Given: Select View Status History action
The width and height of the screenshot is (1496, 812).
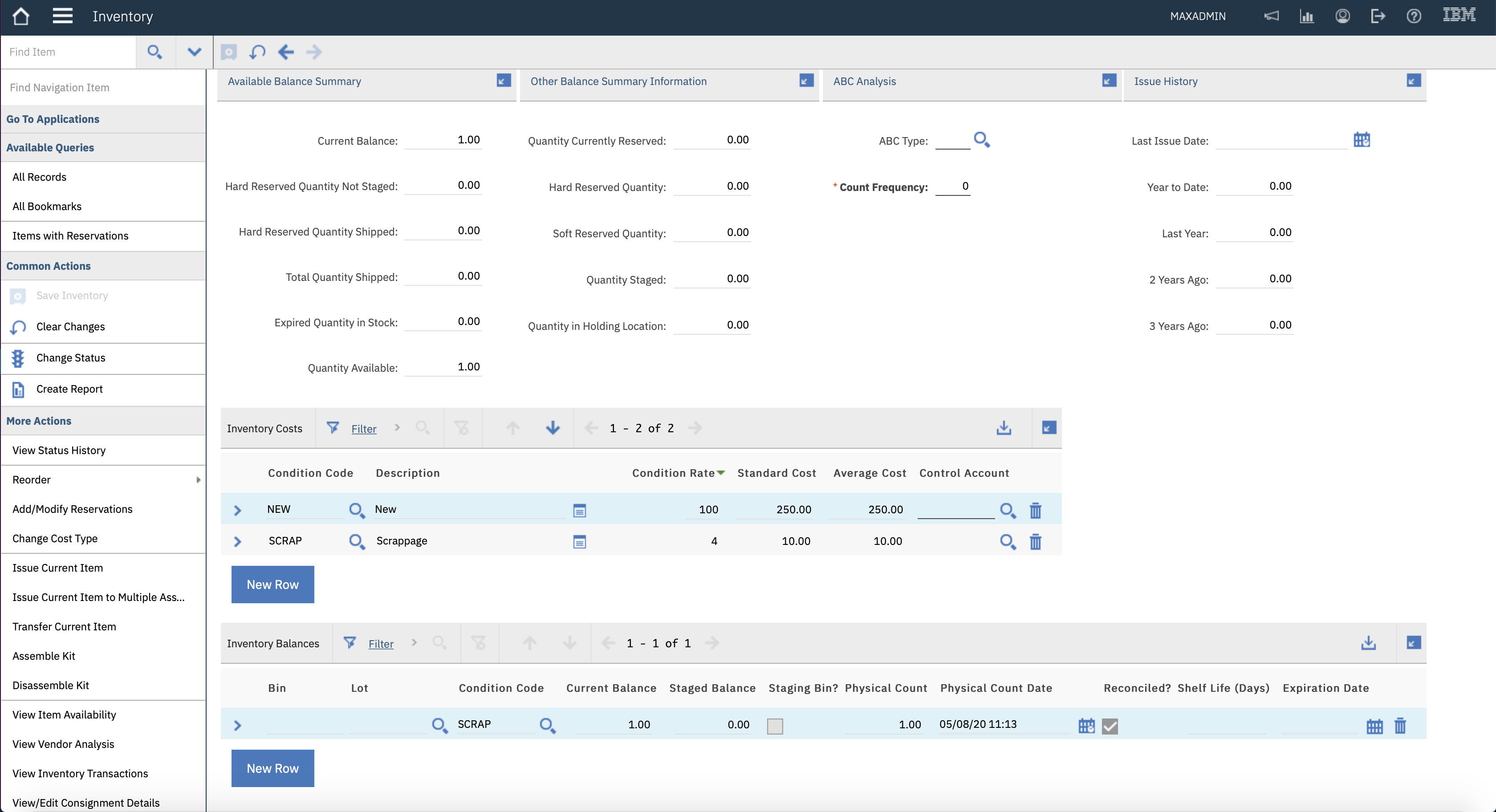Looking at the screenshot, I should [59, 450].
